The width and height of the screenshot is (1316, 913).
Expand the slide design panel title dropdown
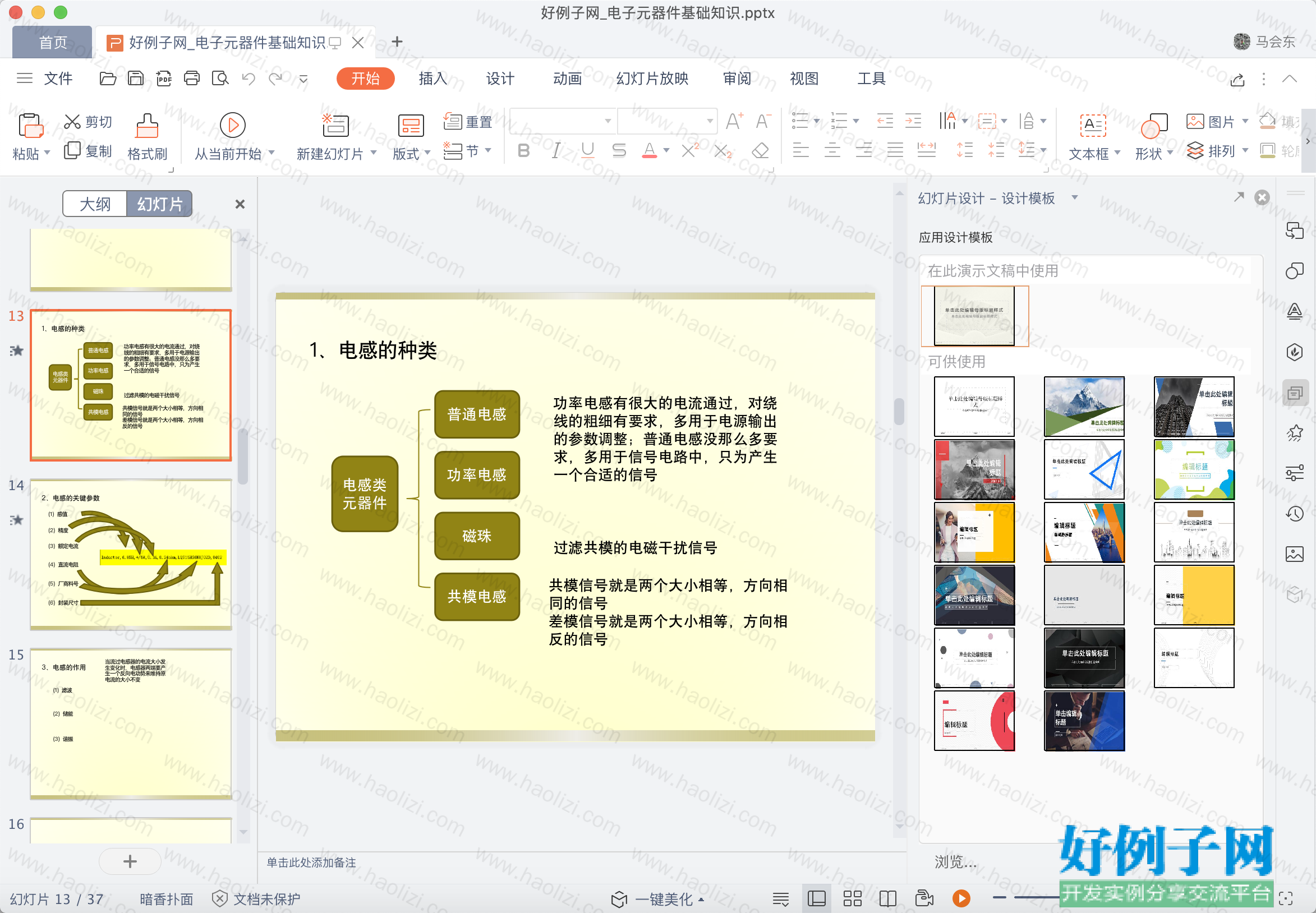1075,198
